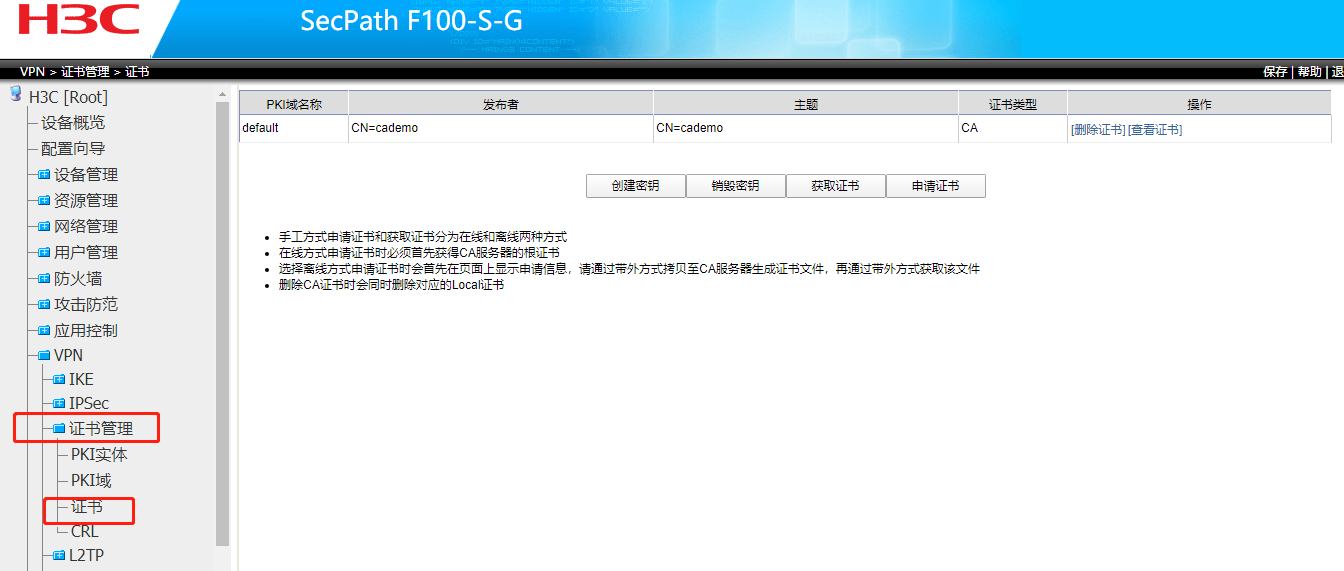Expand the IKE folder icon
The width and height of the screenshot is (1344, 571).
58,379
